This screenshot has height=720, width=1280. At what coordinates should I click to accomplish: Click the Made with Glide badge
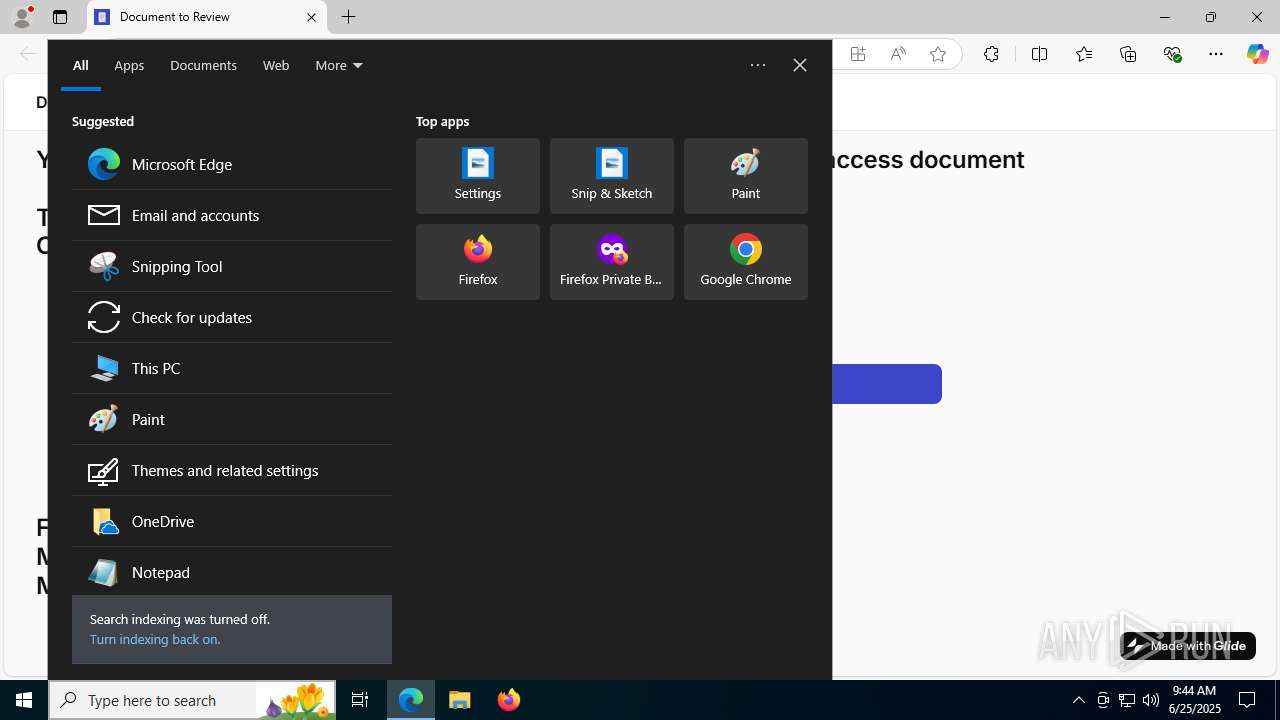[x=1188, y=646]
